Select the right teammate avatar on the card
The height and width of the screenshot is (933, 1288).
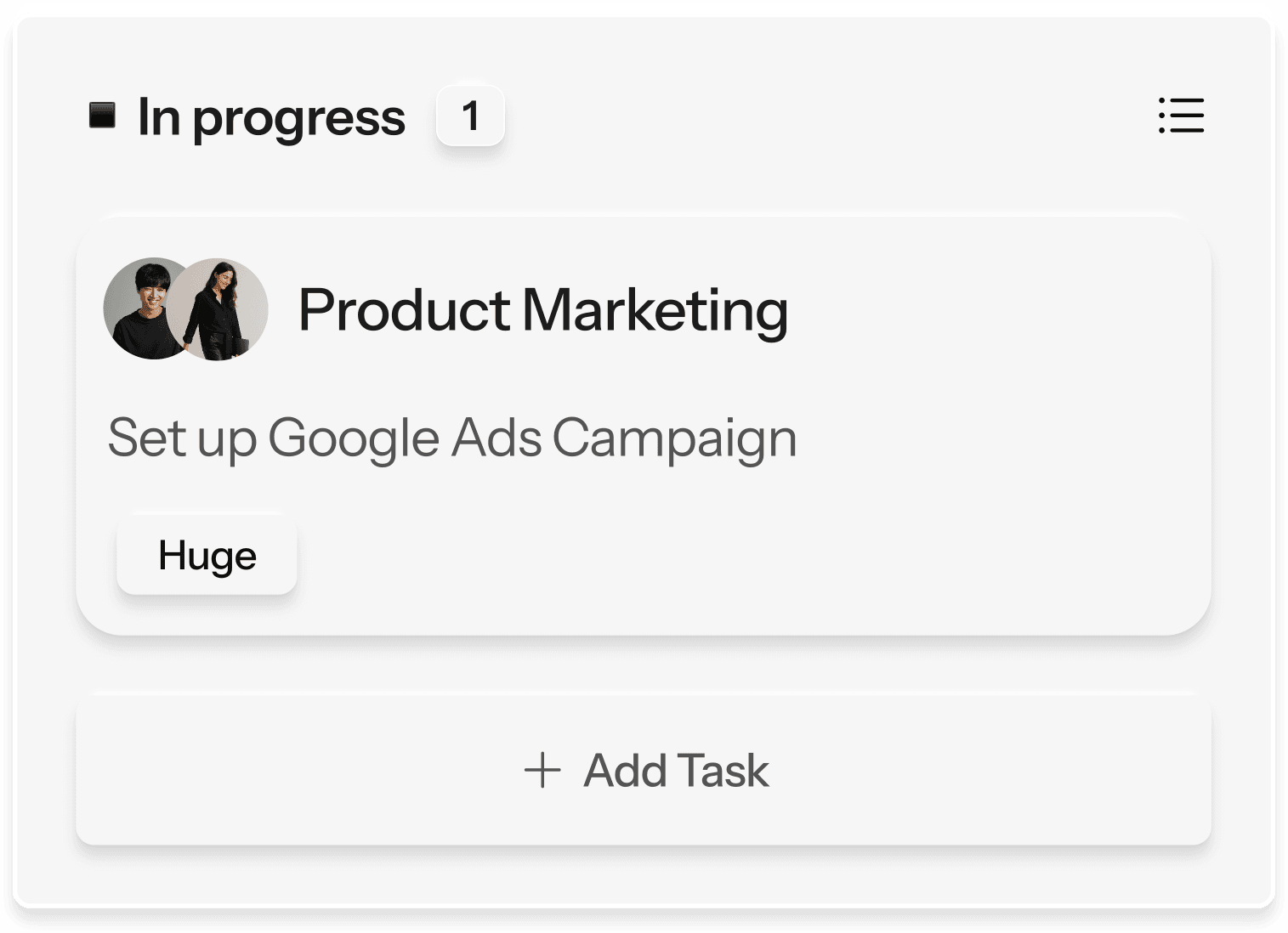click(223, 308)
